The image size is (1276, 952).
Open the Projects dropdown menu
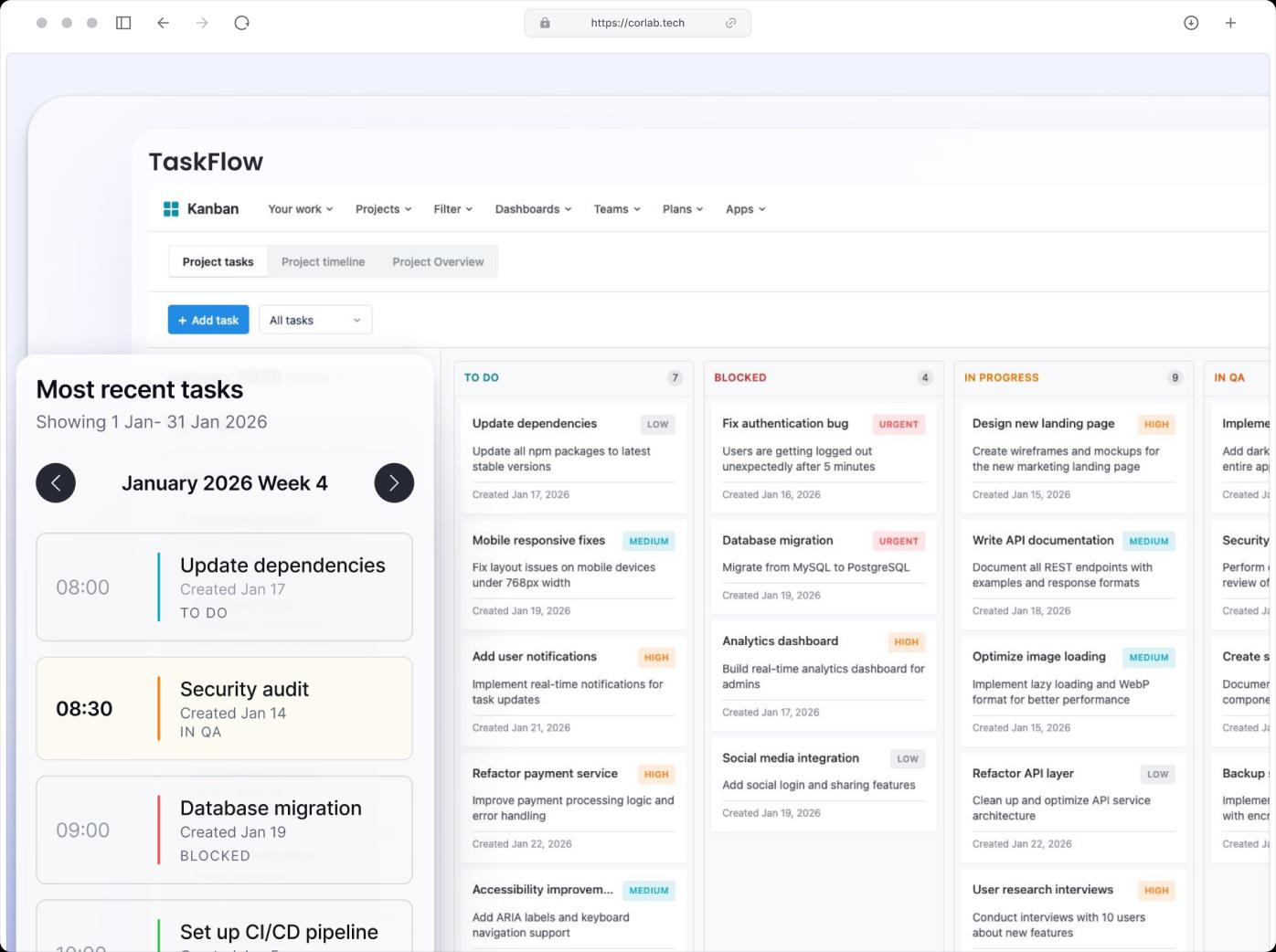click(x=384, y=209)
